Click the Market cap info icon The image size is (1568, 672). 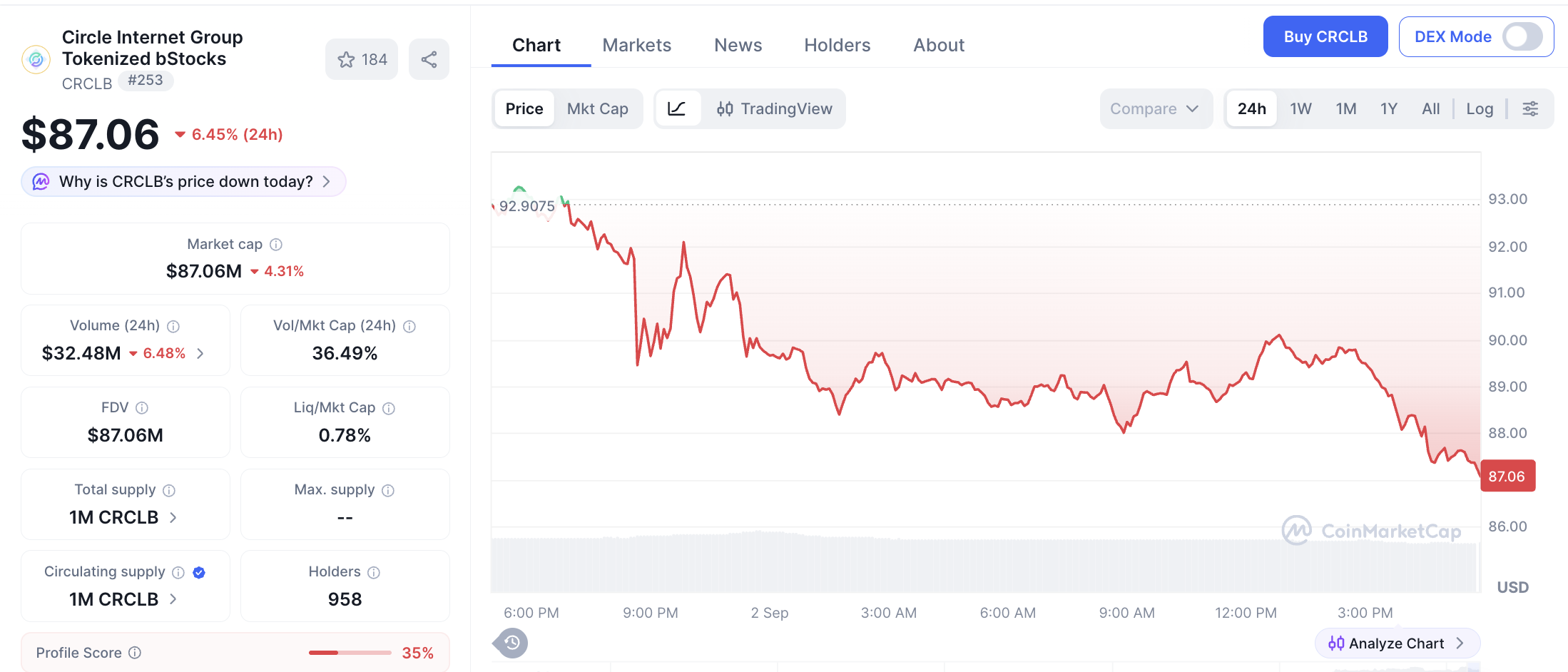[276, 245]
